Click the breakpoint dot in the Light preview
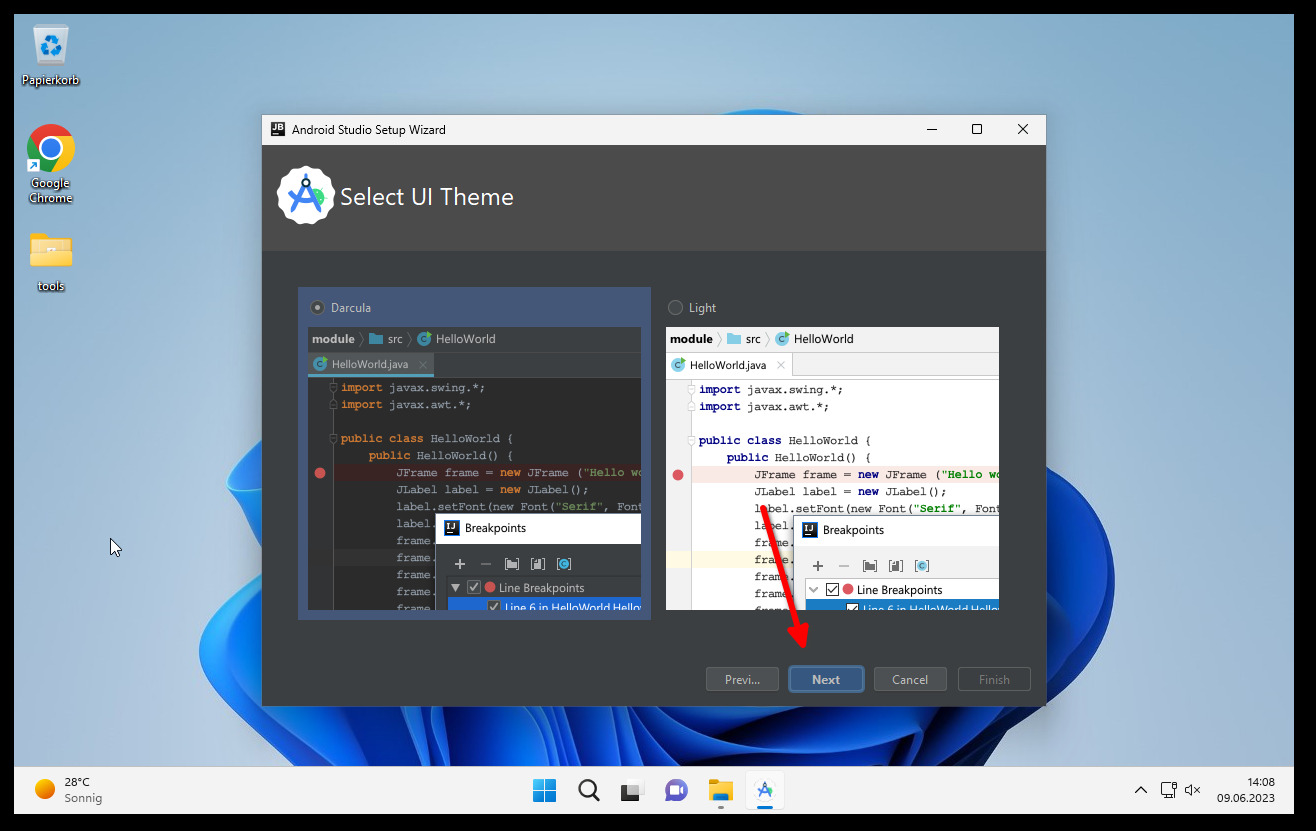Viewport: 1316px width, 831px height. [x=678, y=475]
